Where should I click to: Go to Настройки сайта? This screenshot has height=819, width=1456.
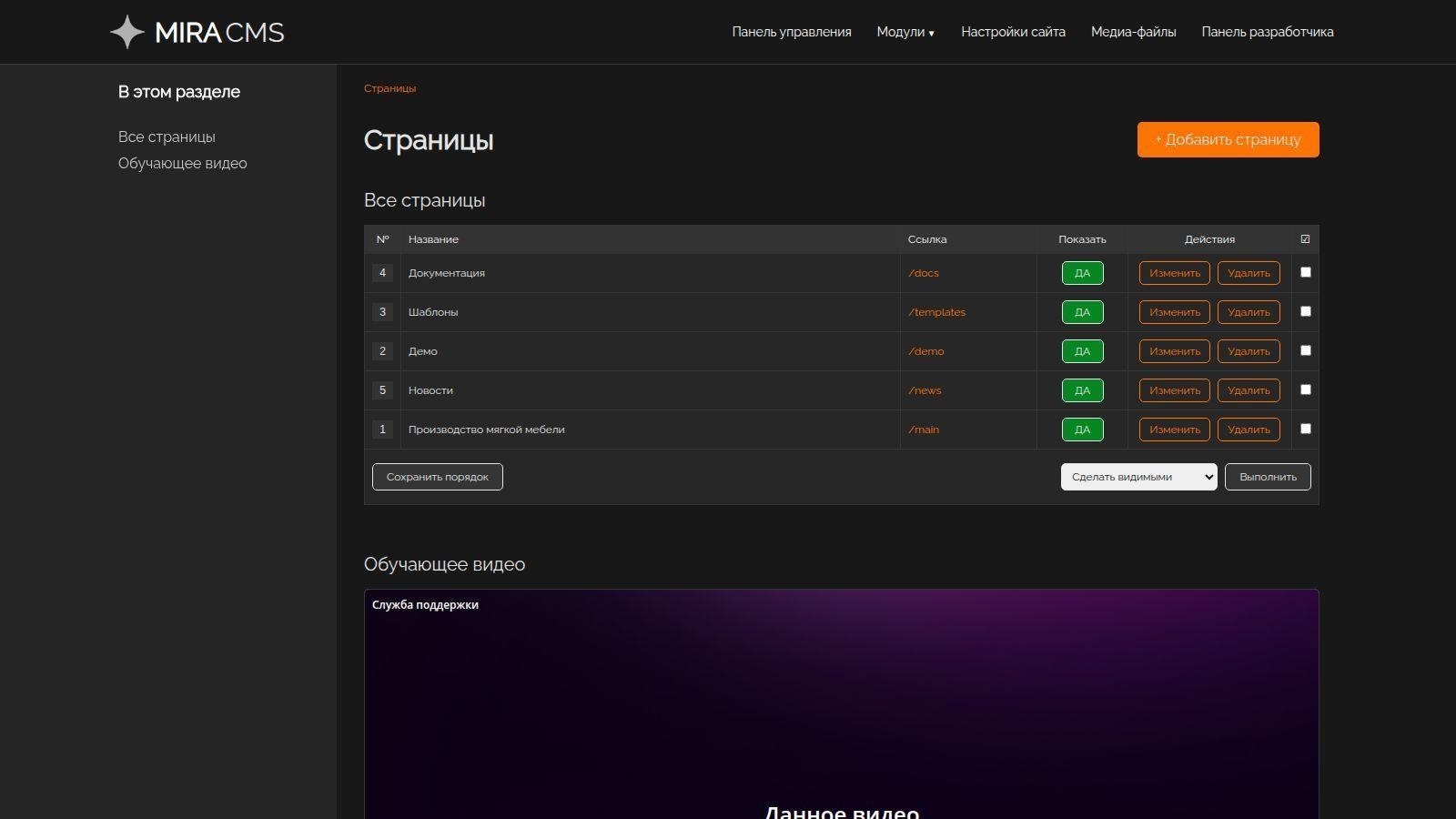(x=1013, y=32)
